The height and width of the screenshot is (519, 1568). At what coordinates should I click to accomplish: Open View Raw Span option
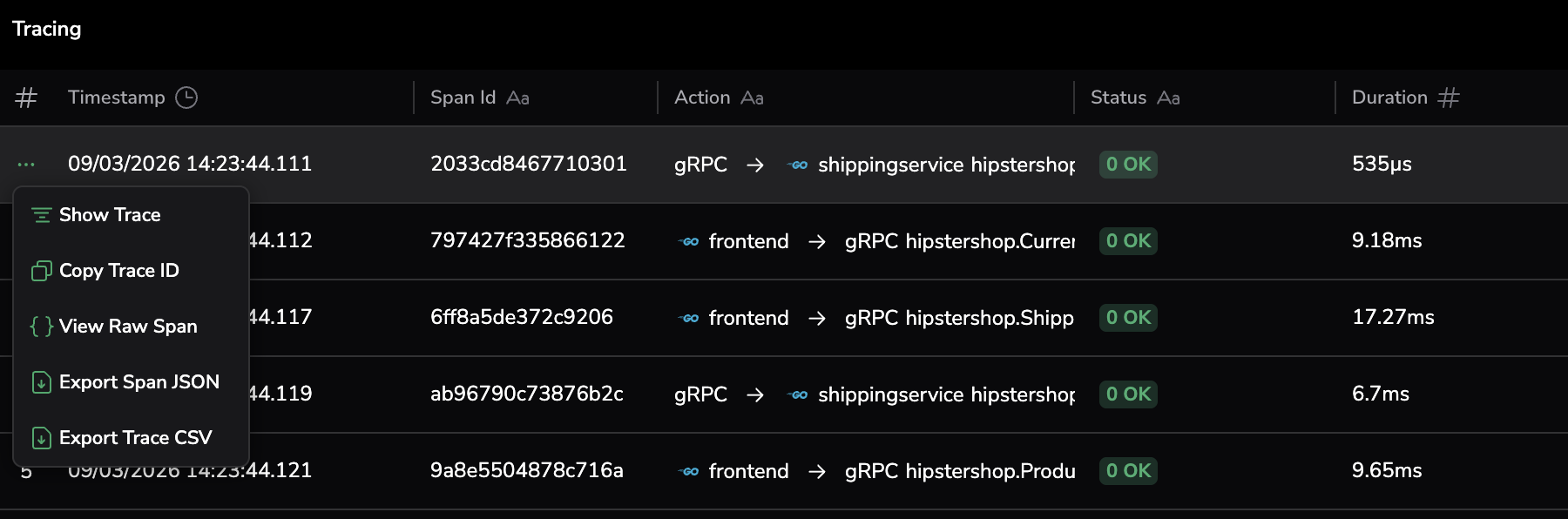pyautogui.click(x=127, y=327)
